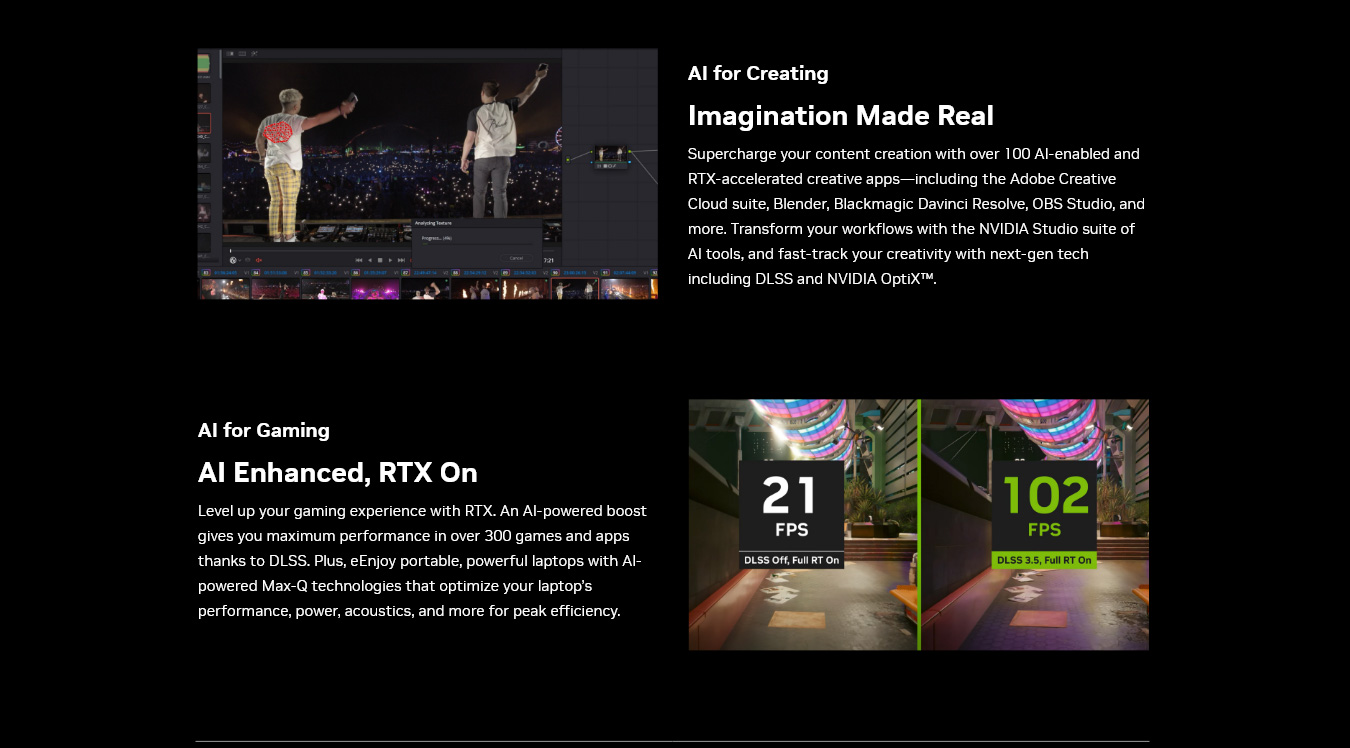Click the green comparison divider line

tap(919, 525)
